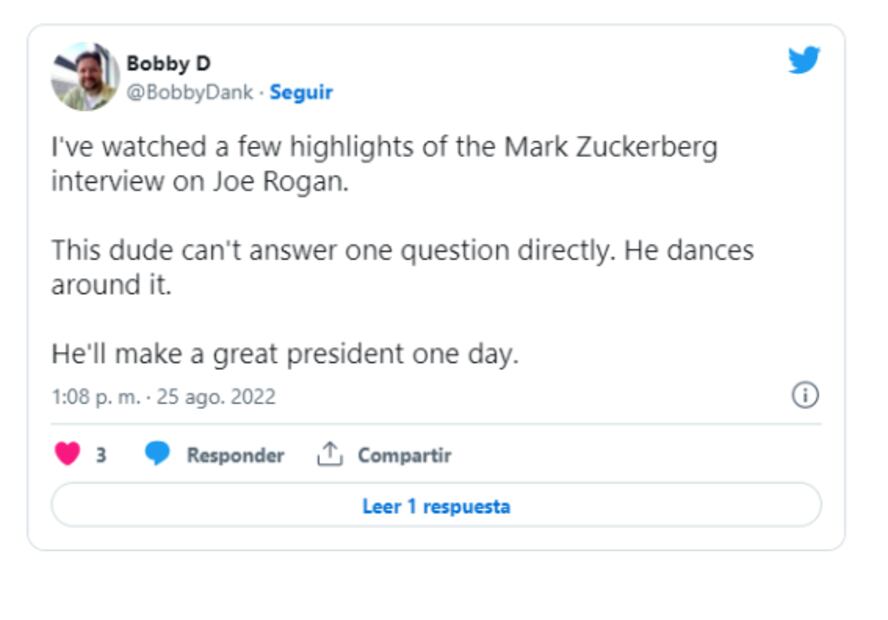
Task: Open the tweet info circle icon
Action: point(805,395)
